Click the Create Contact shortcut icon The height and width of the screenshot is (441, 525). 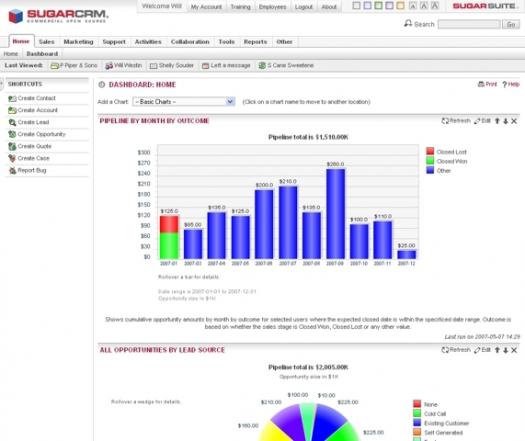[x=12, y=98]
